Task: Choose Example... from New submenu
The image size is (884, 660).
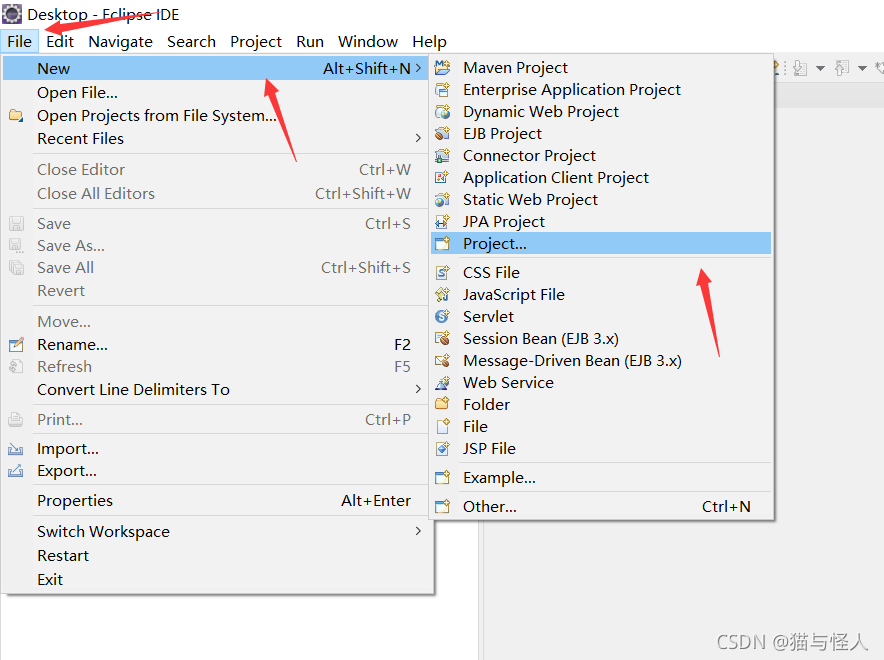Action: 601,478
